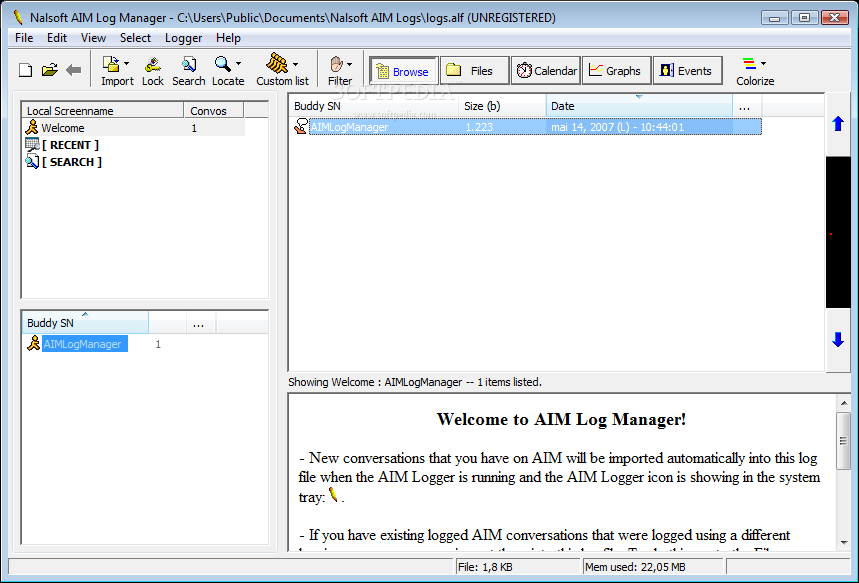Screen dimensions: 859x583
Task: Click the Welcome to AIM Log Manager heading
Action: tap(561, 419)
